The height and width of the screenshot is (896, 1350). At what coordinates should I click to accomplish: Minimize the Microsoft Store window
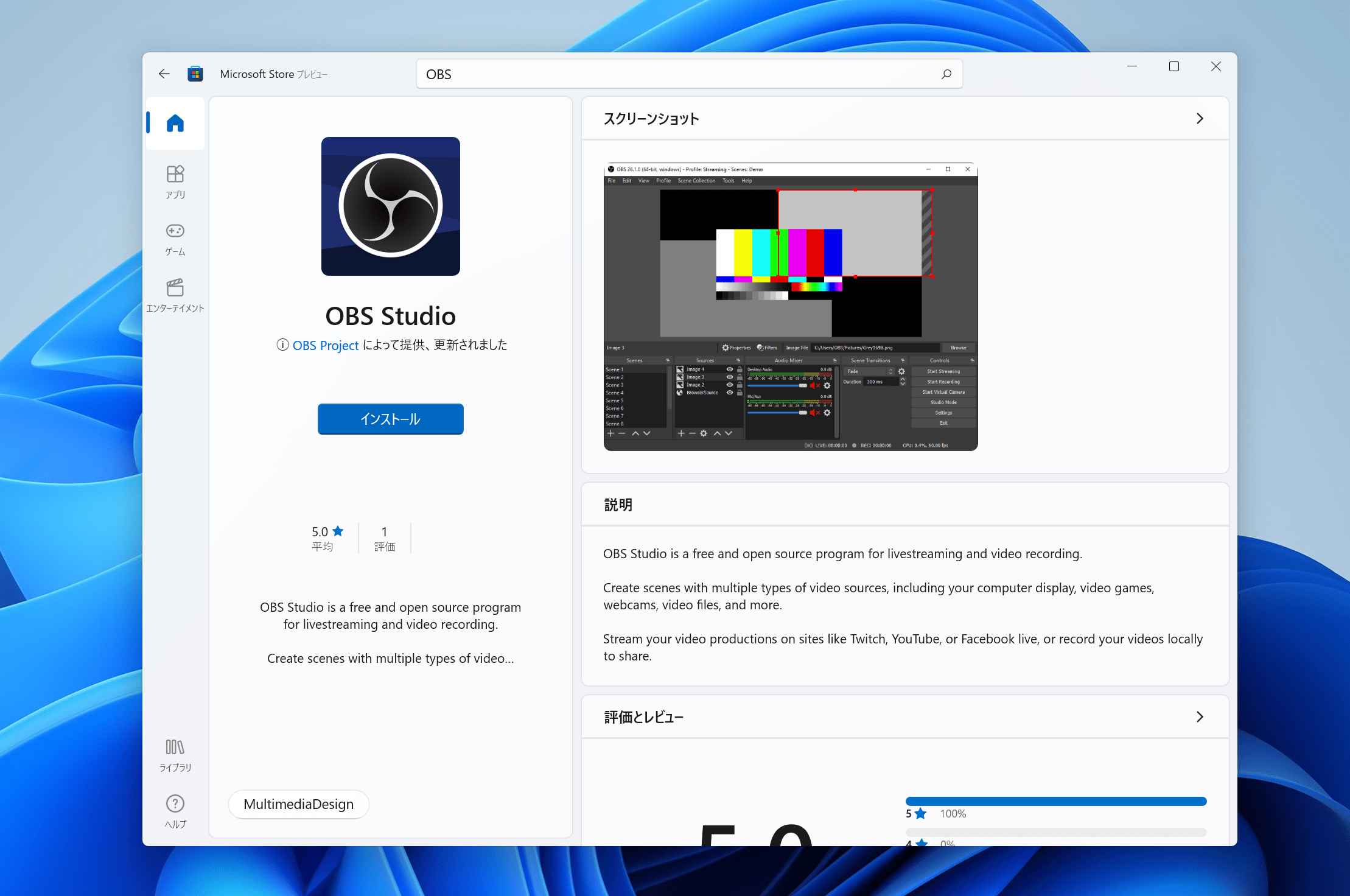click(x=1132, y=66)
